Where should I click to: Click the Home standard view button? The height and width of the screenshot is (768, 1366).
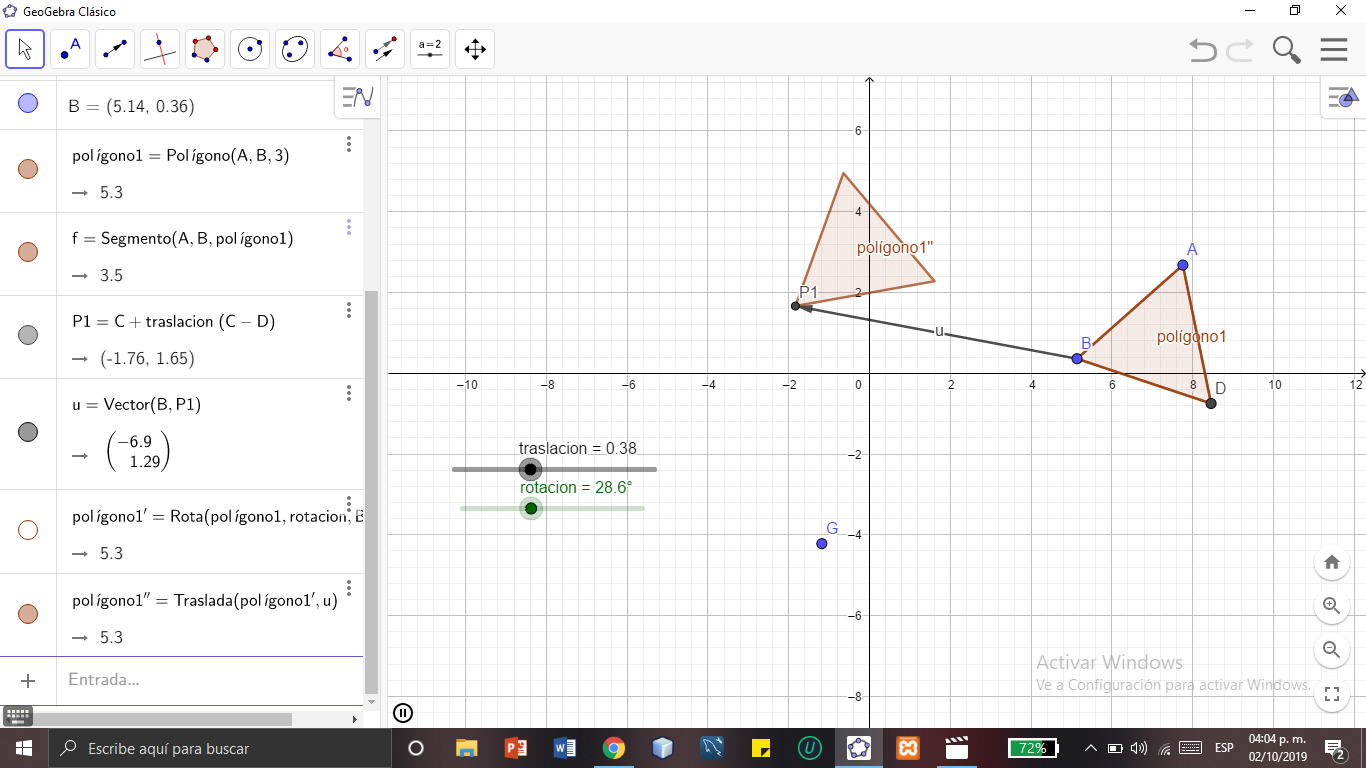click(1331, 562)
